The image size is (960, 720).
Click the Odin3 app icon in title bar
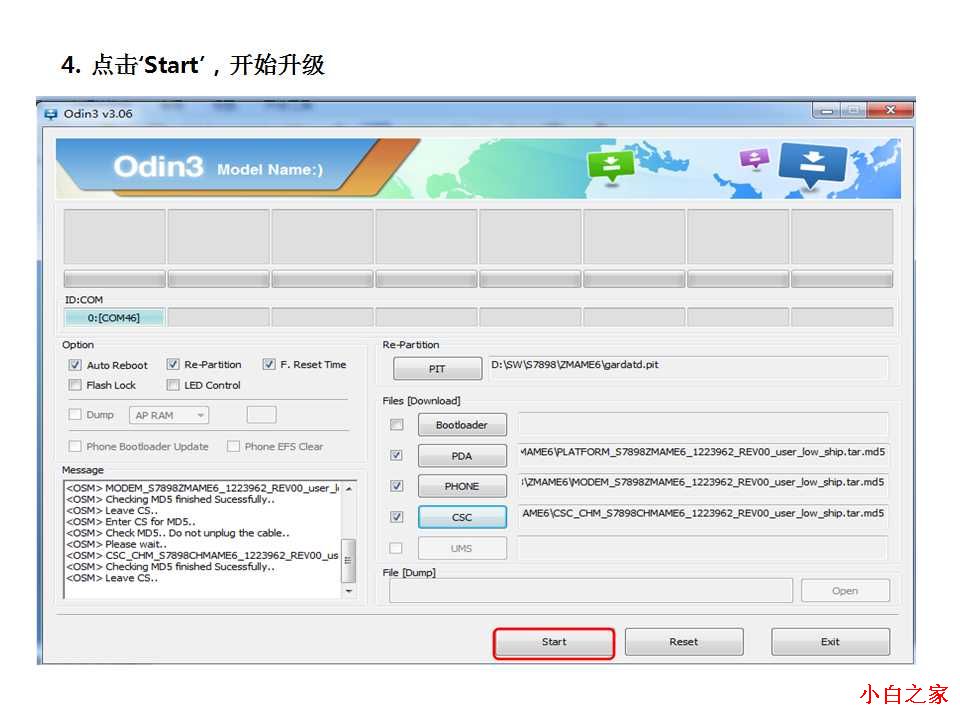point(50,114)
